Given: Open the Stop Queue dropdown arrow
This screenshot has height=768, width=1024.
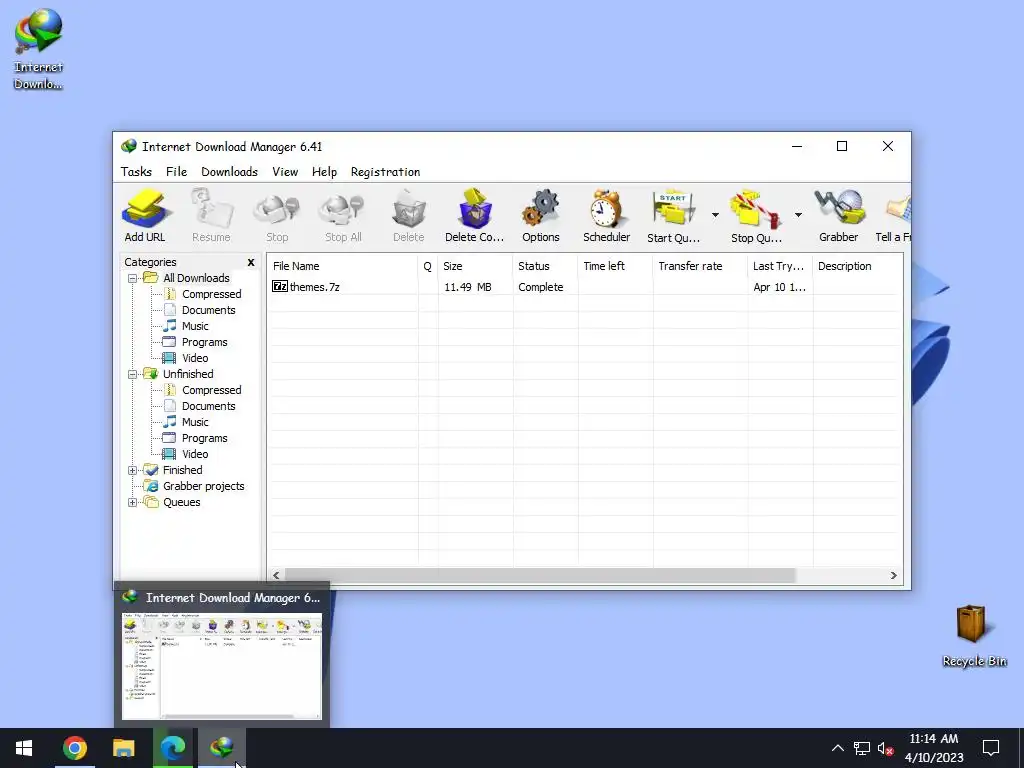Looking at the screenshot, I should 798,215.
